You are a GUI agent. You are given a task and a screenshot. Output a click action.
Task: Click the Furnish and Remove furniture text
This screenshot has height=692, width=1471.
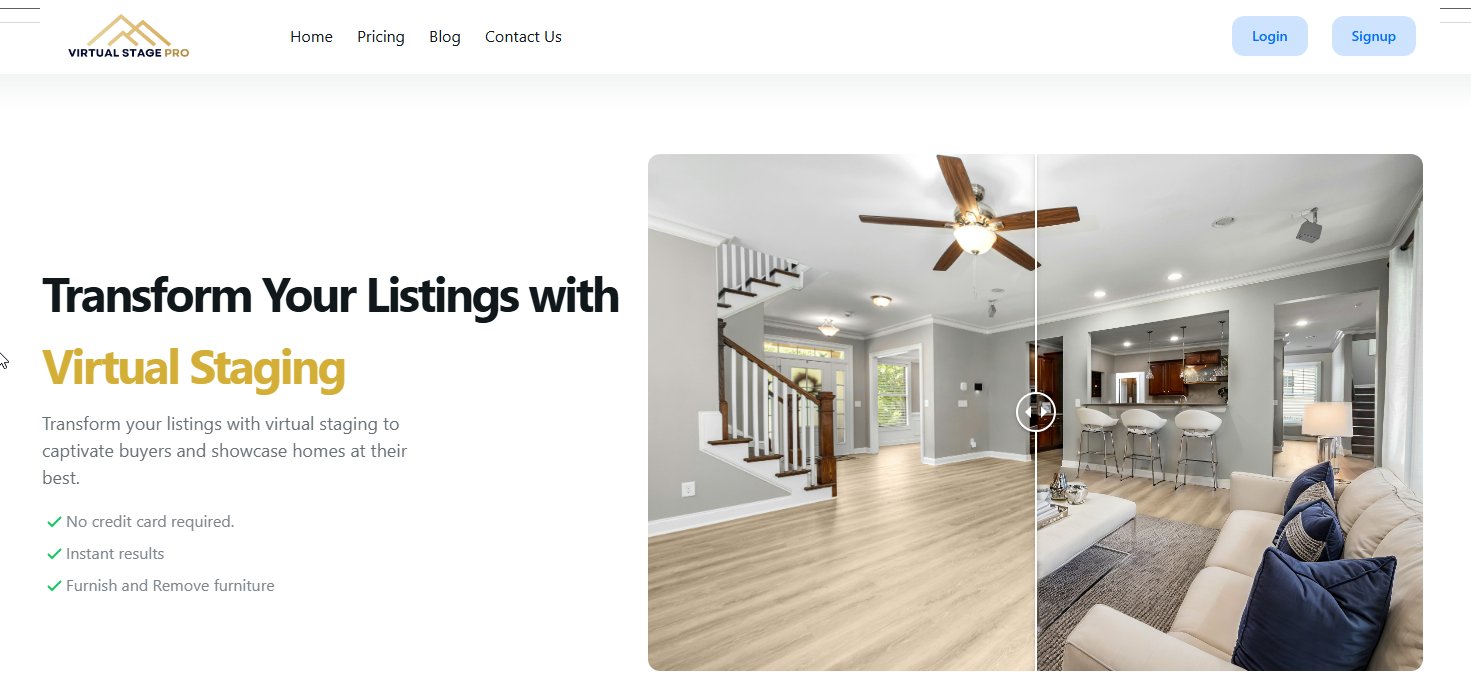pyautogui.click(x=170, y=586)
